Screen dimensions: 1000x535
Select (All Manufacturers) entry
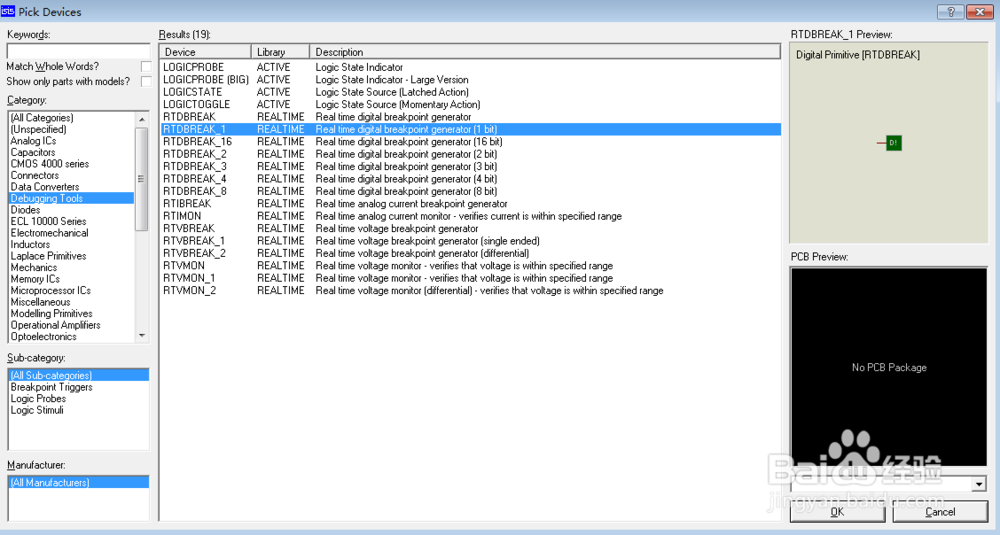tap(78, 483)
